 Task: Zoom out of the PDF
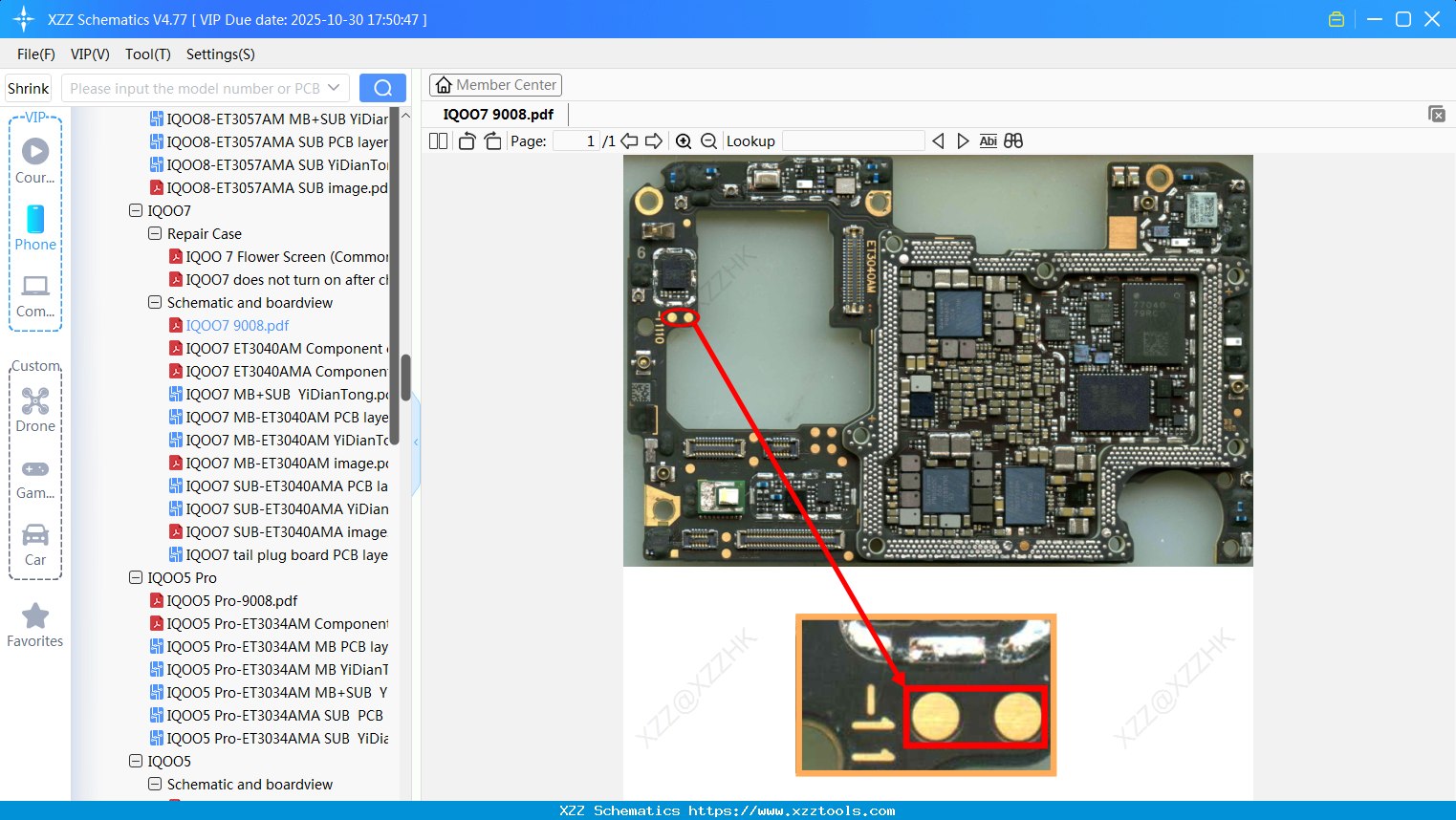(x=708, y=140)
